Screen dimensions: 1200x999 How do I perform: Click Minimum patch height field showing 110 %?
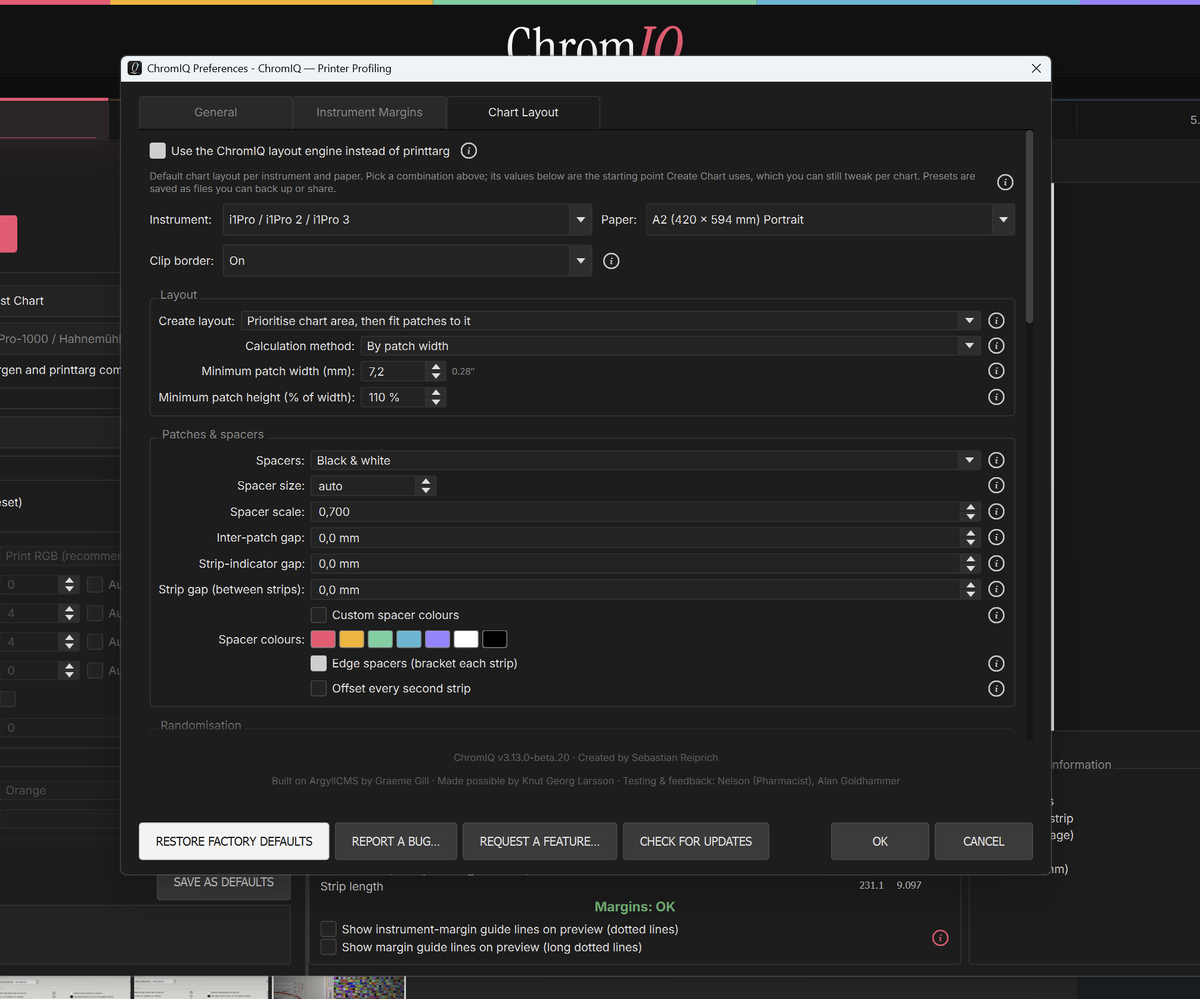[x=403, y=397]
